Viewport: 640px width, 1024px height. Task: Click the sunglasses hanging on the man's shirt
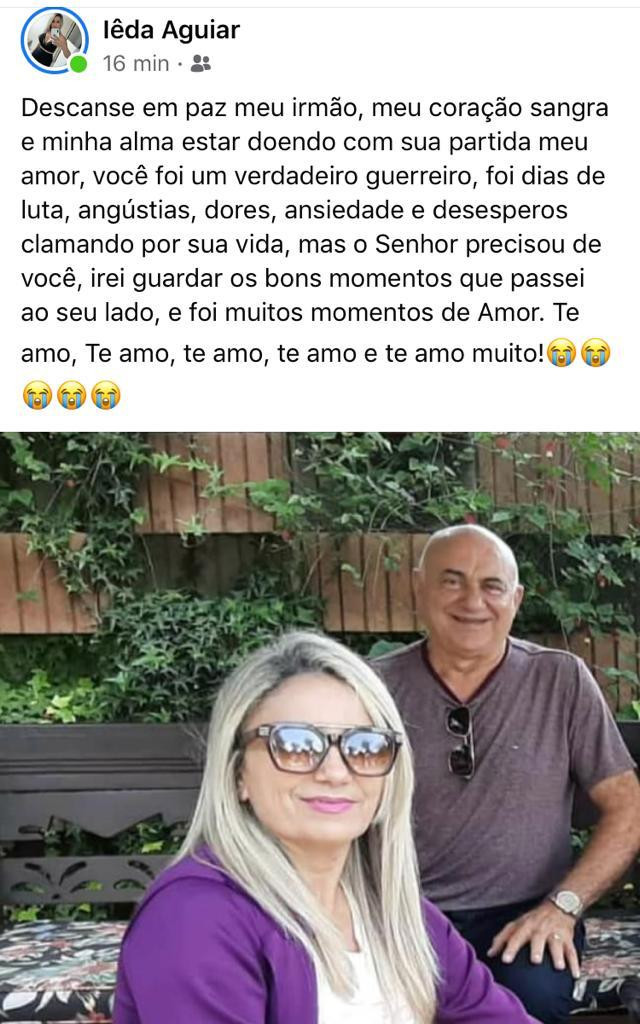coord(461,741)
